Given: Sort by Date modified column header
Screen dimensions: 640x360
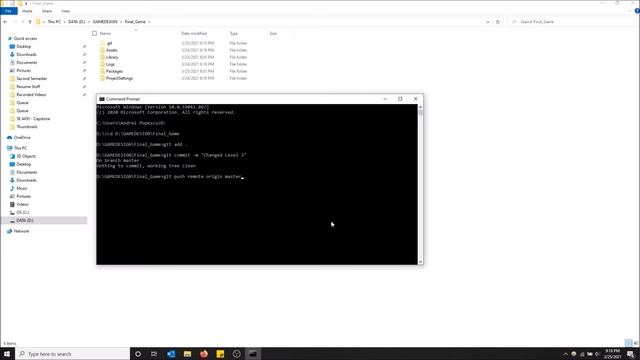Looking at the screenshot, I should coord(194,33).
